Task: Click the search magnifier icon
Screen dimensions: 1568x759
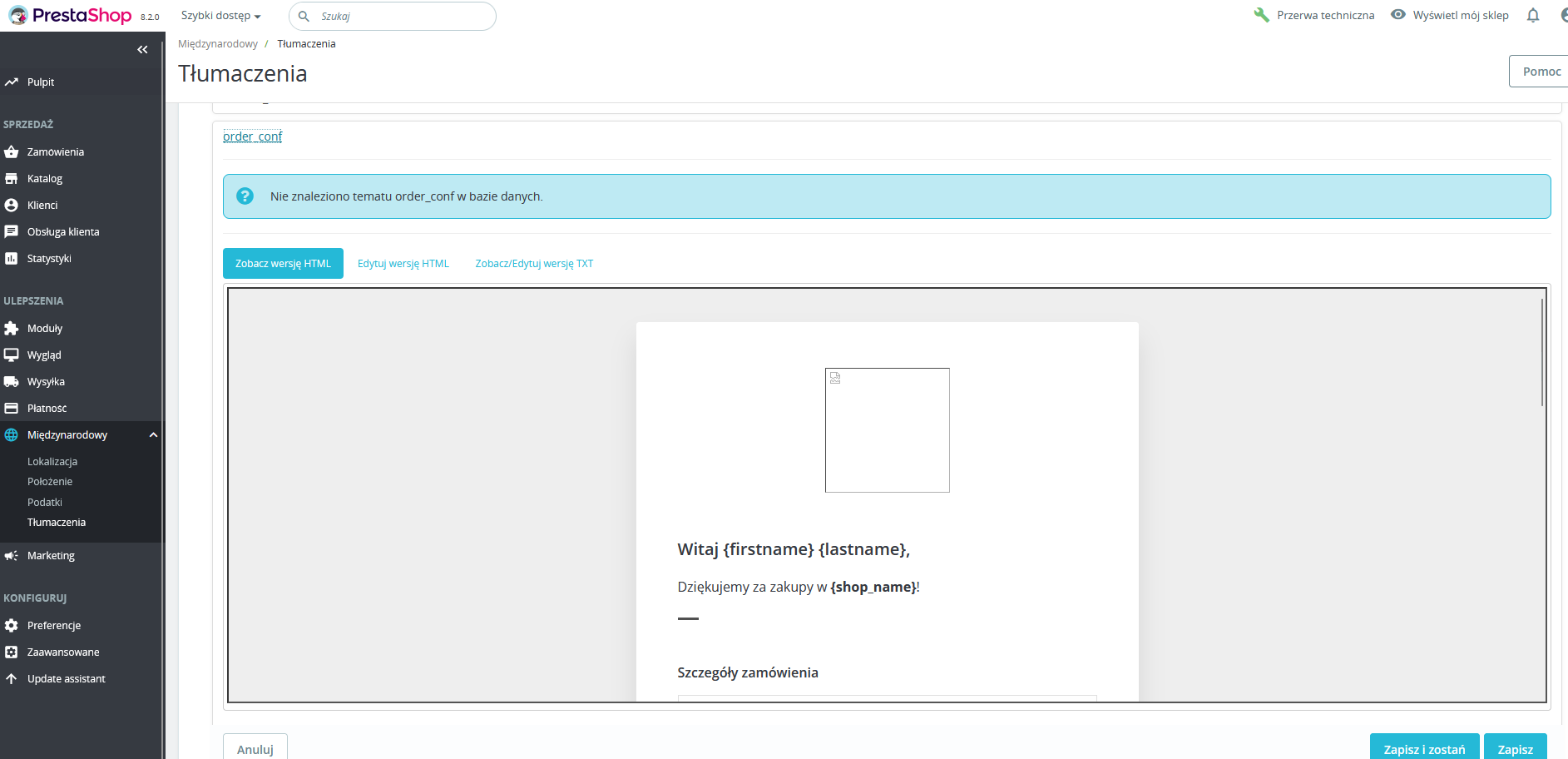Action: pos(304,17)
